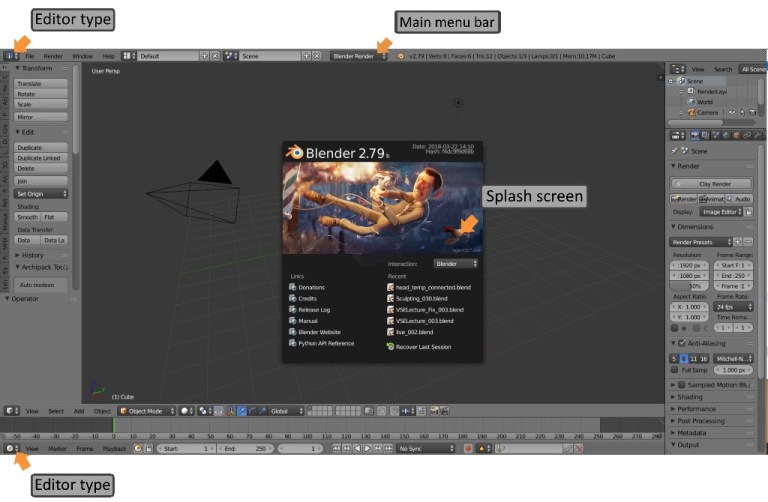Image resolution: width=768 pixels, height=502 pixels.
Task: Select the Render Layers properties tab icon
Action: coord(705,135)
